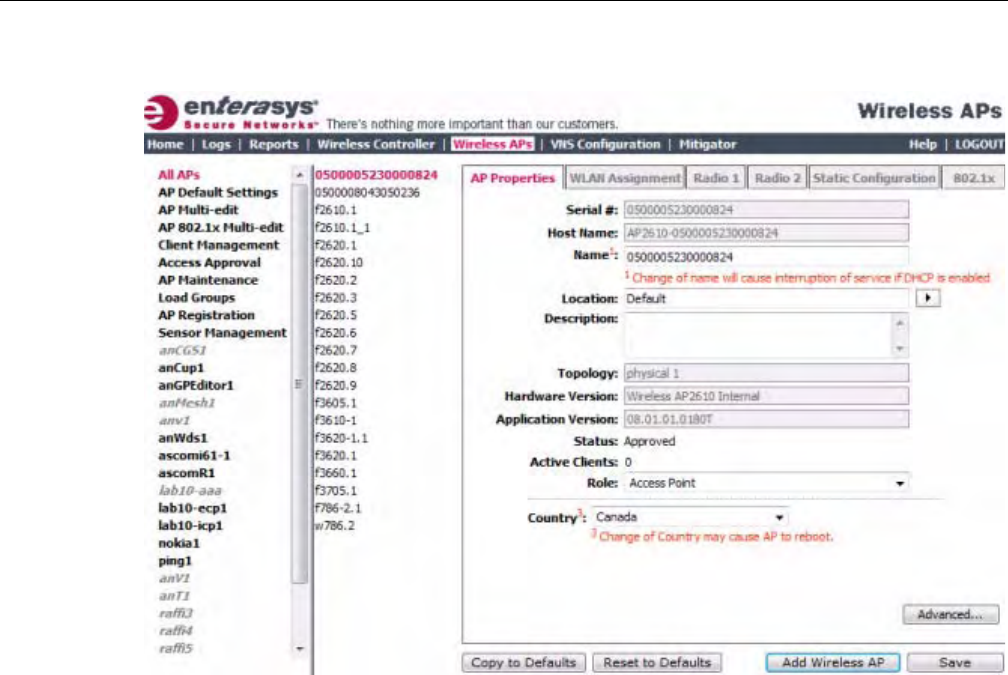
Task: Switch to 802.1x tab
Action: pos(973,178)
